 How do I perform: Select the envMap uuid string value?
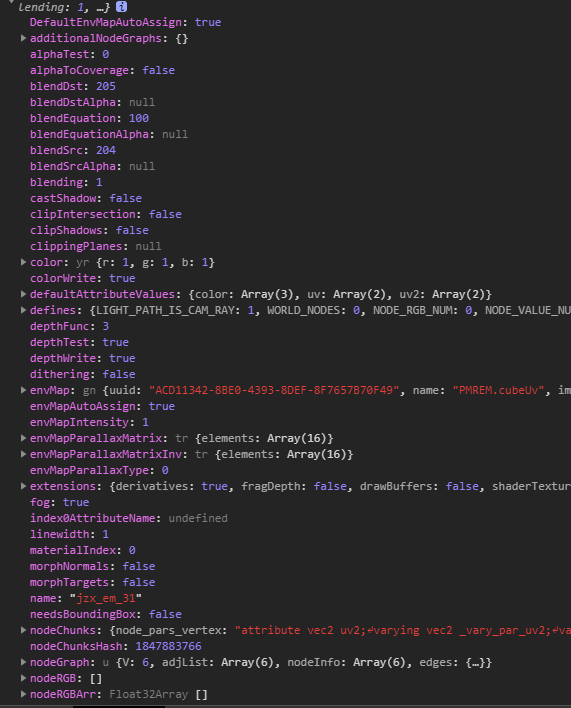pyautogui.click(x=274, y=390)
